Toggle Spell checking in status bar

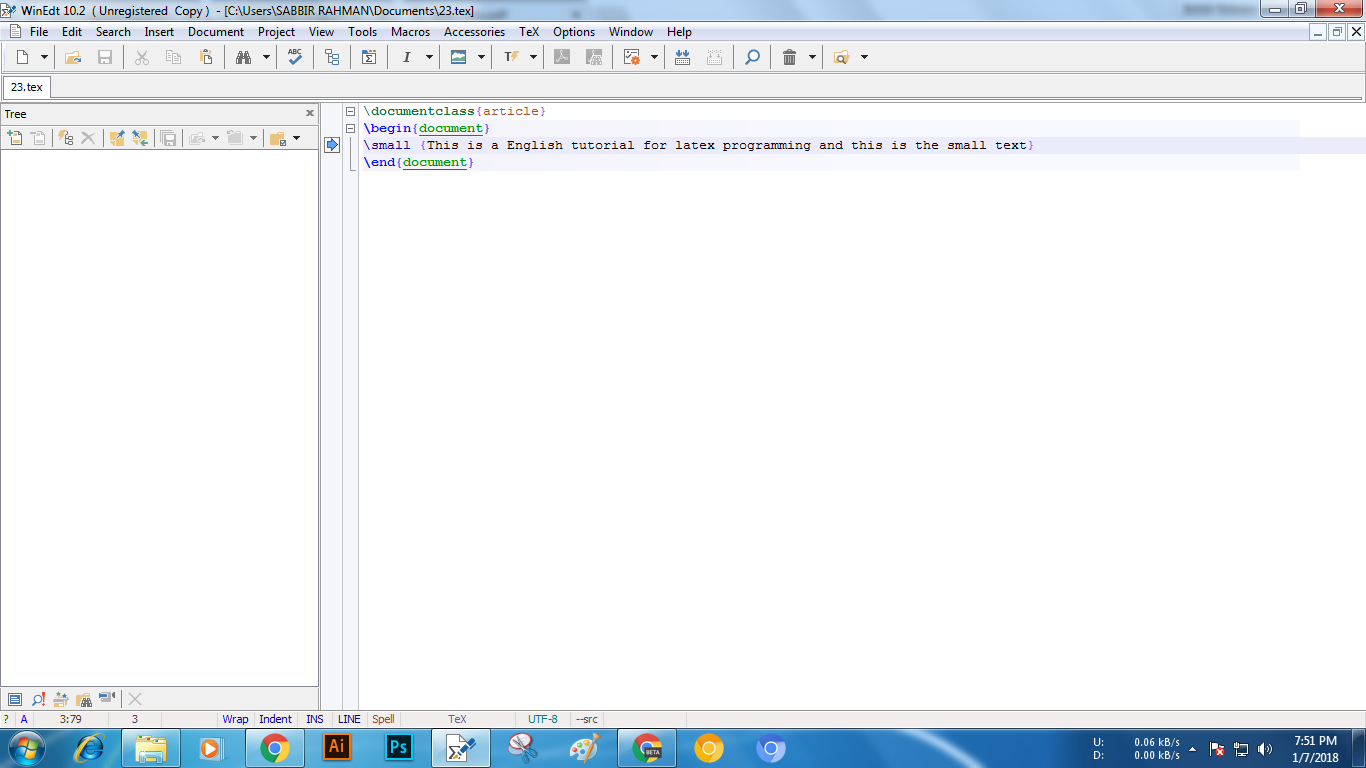383,719
